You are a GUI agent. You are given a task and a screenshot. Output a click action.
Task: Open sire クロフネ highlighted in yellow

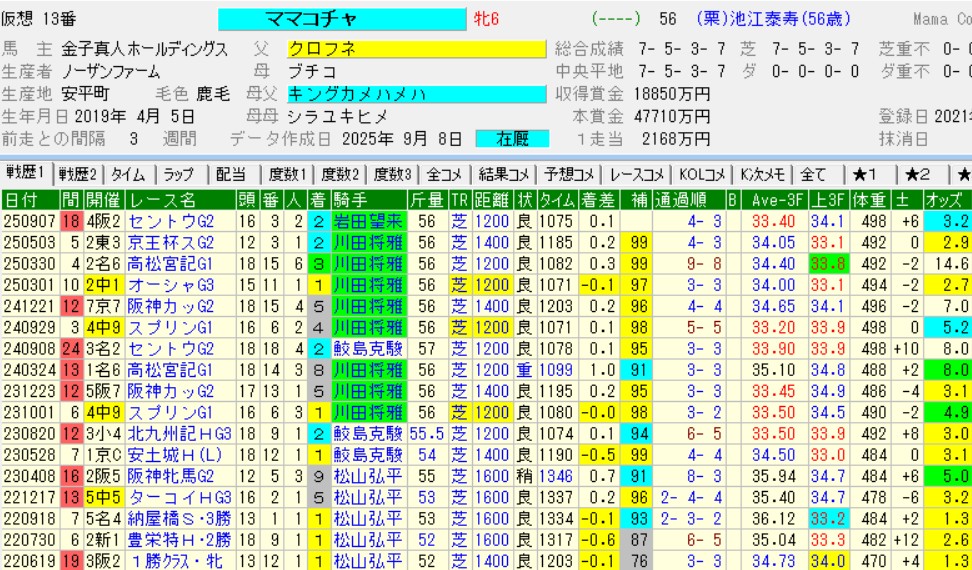[x=415, y=49]
